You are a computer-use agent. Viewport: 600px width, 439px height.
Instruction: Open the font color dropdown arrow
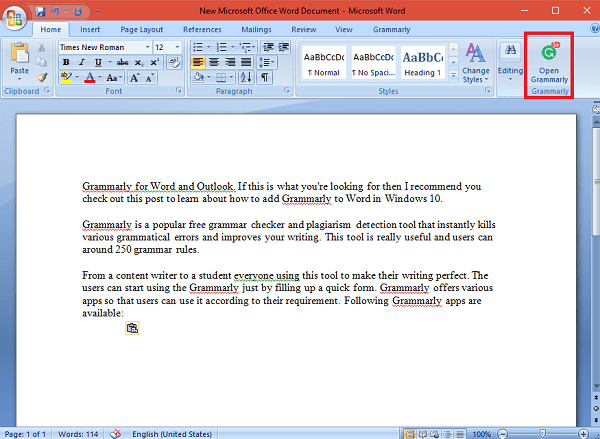100,77
